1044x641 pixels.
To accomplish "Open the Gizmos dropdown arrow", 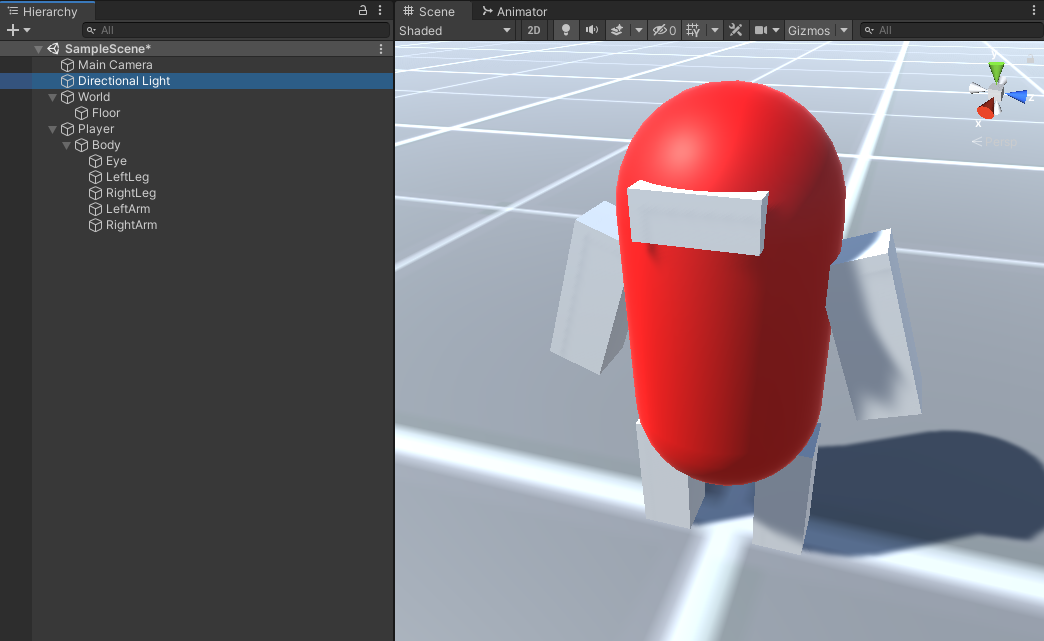I will coord(844,30).
